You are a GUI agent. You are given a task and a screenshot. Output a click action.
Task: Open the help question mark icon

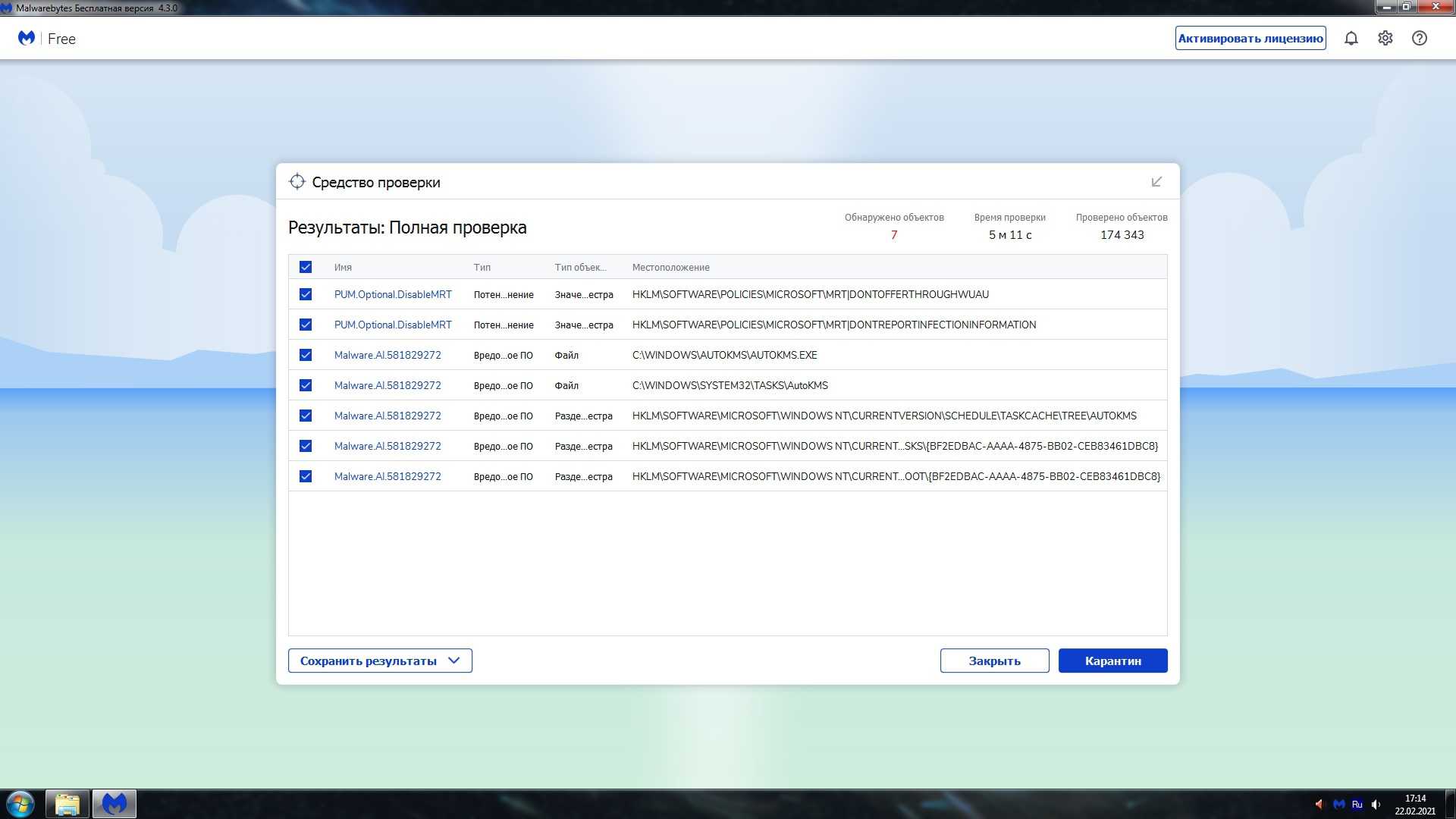1420,39
